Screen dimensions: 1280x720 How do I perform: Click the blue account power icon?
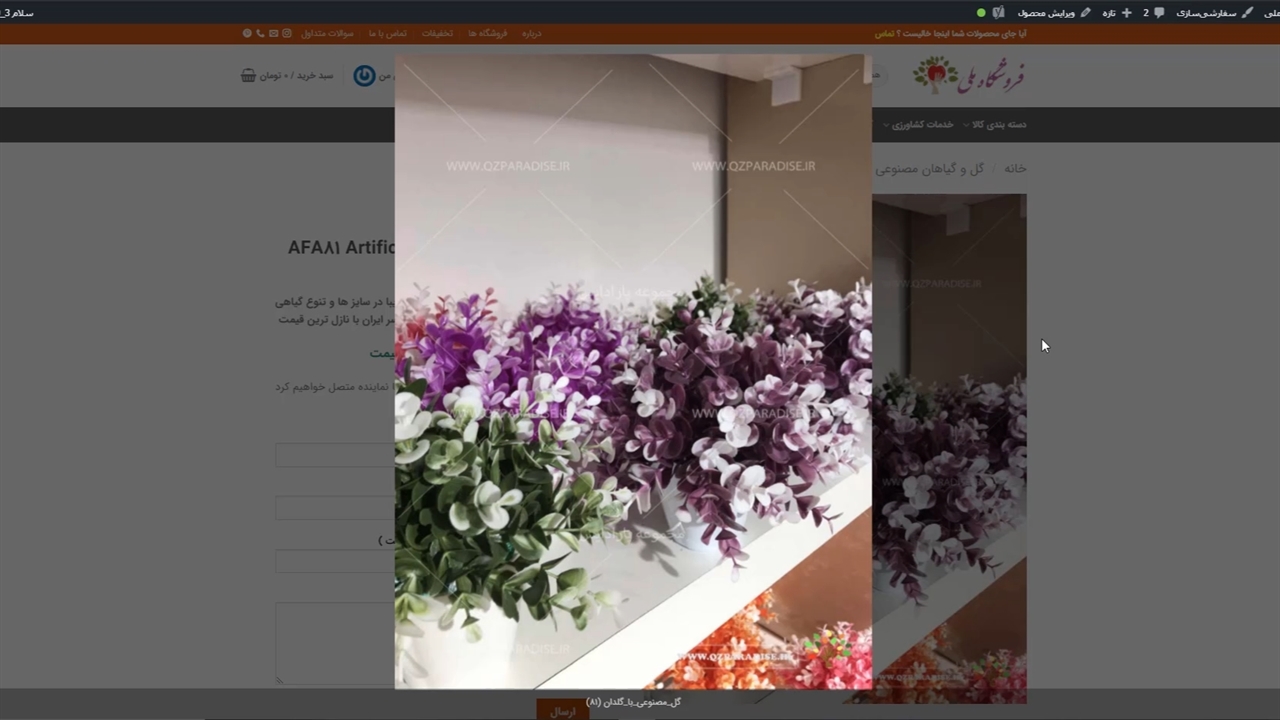tap(364, 76)
